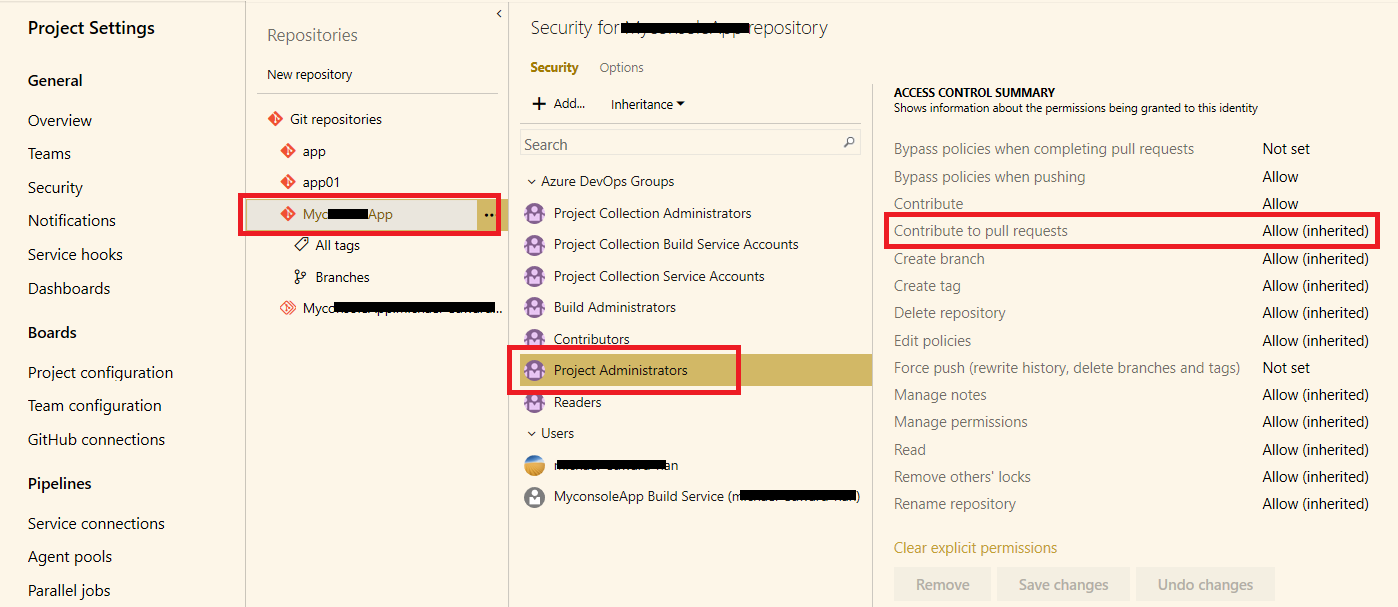Change the Manage permissions value
The image size is (1398, 607).
[x=1315, y=422]
